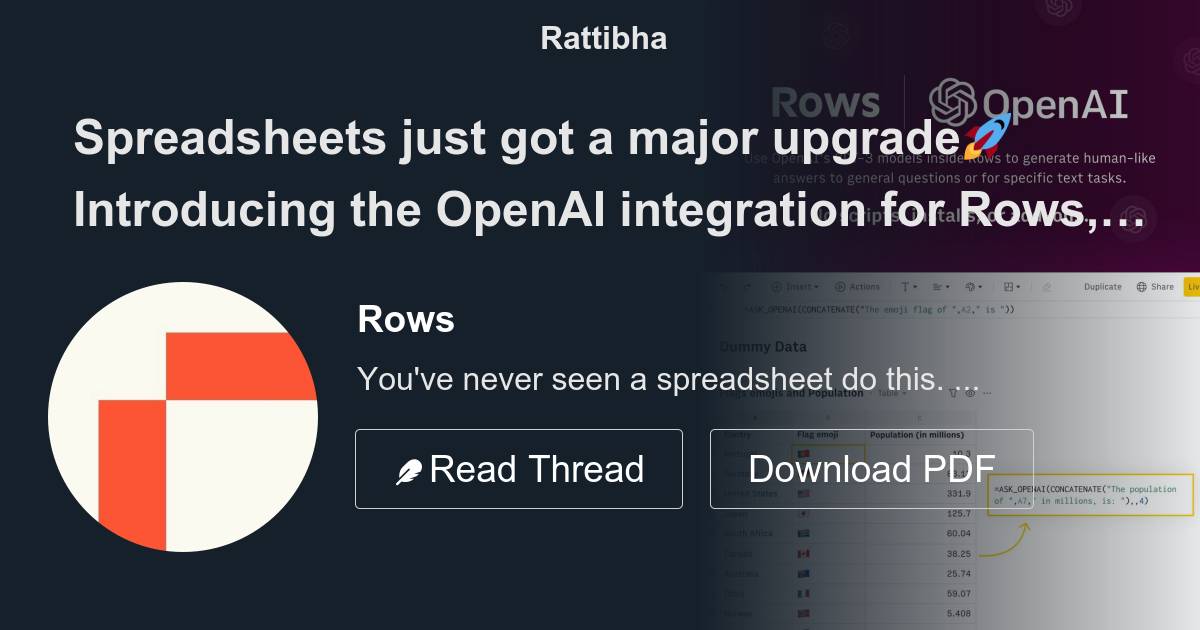The width and height of the screenshot is (1200, 630).
Task: Select the text formatting T icon
Action: [903, 286]
